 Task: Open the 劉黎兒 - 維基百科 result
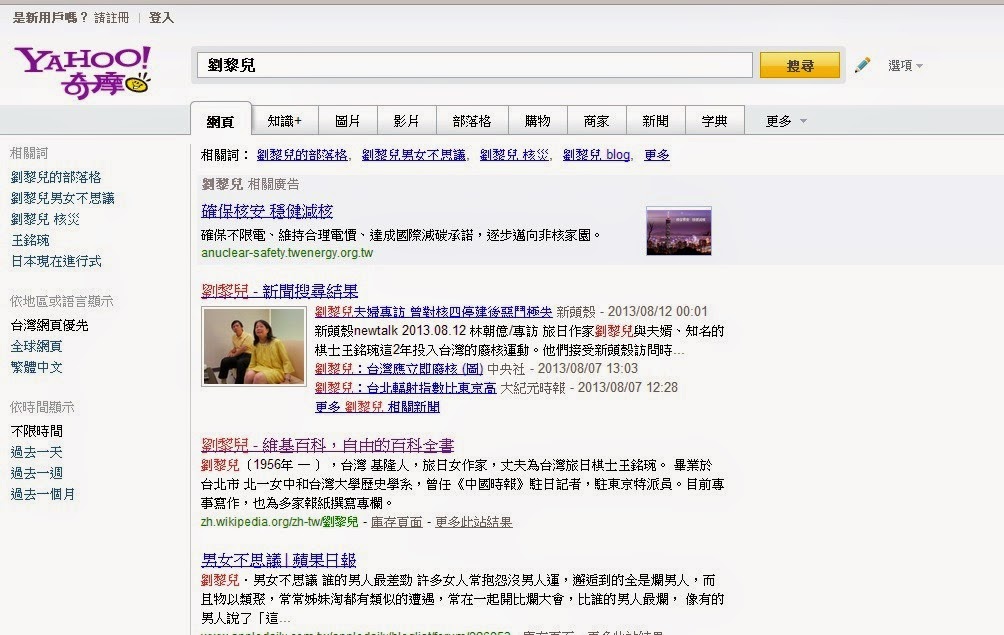[x=327, y=445]
